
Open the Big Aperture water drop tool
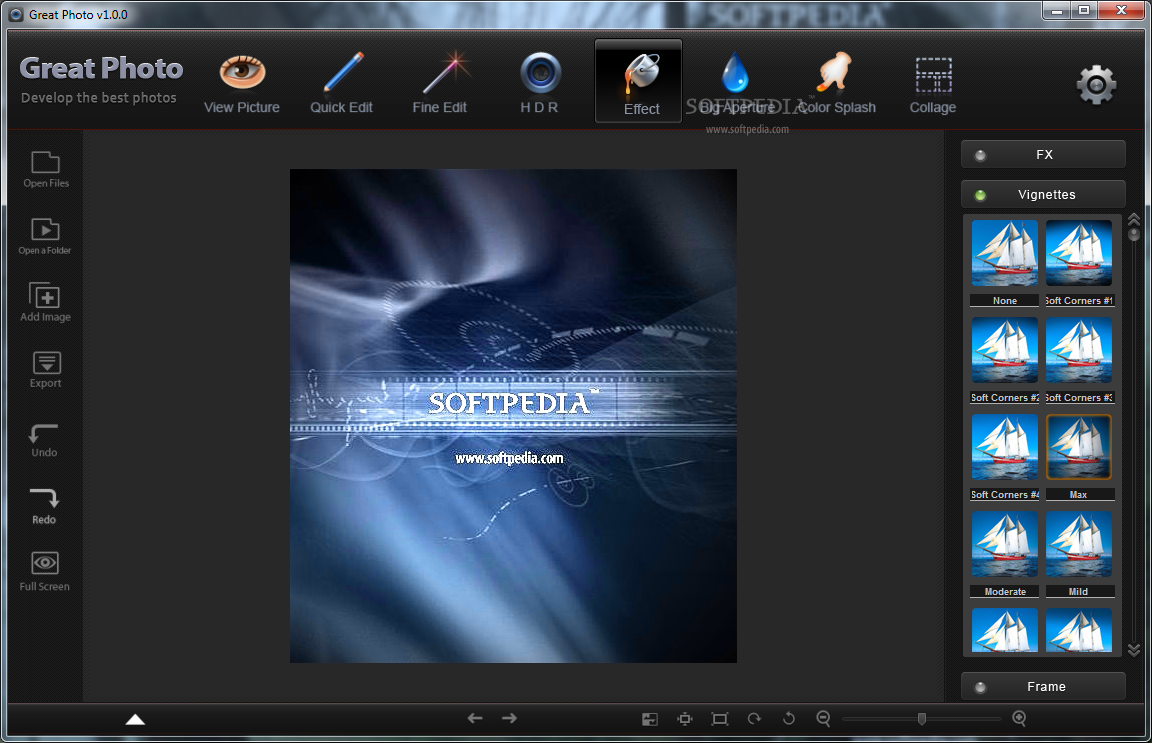(x=736, y=83)
